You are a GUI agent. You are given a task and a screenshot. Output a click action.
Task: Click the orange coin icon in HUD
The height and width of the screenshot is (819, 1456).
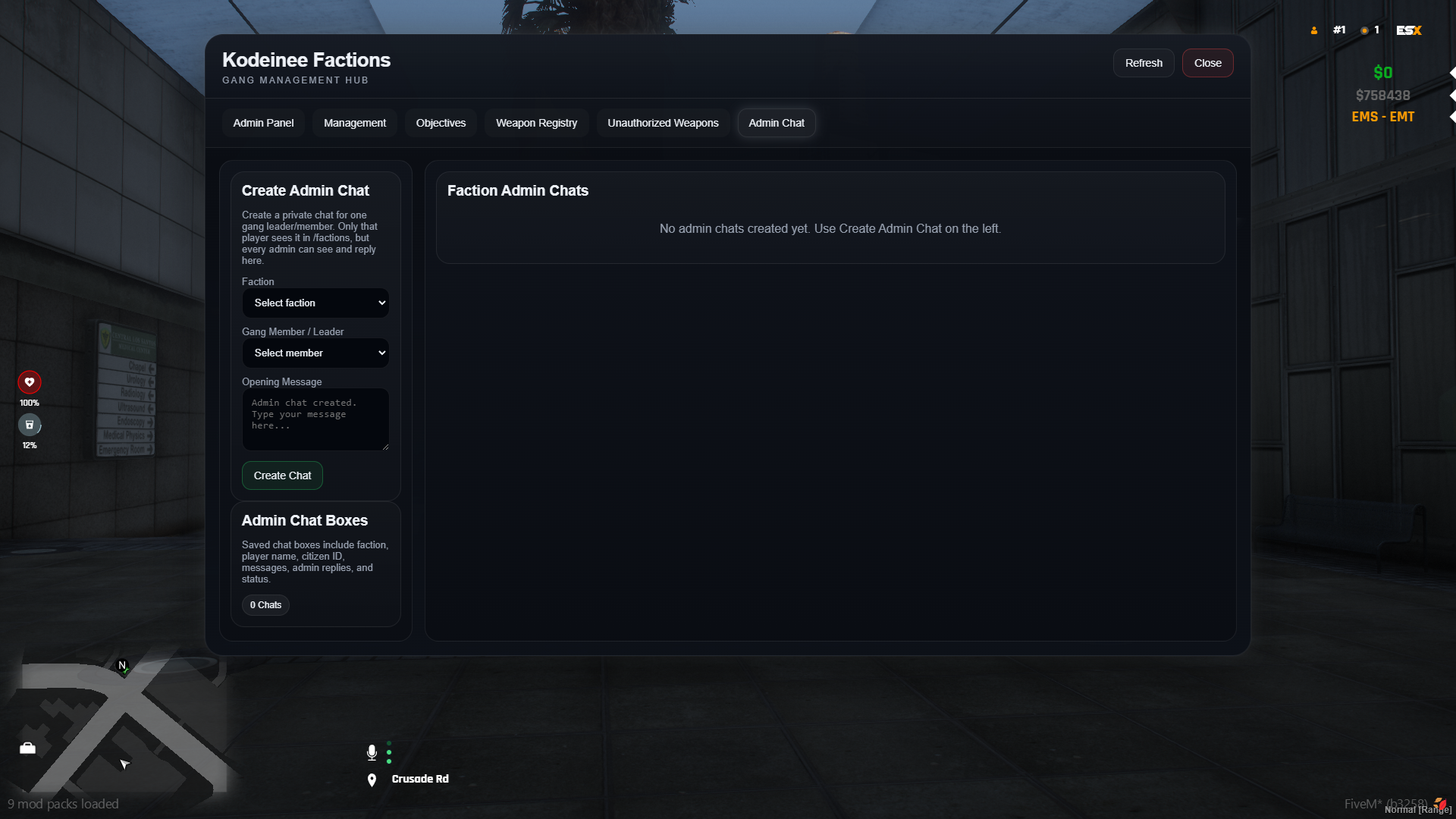pyautogui.click(x=1364, y=30)
